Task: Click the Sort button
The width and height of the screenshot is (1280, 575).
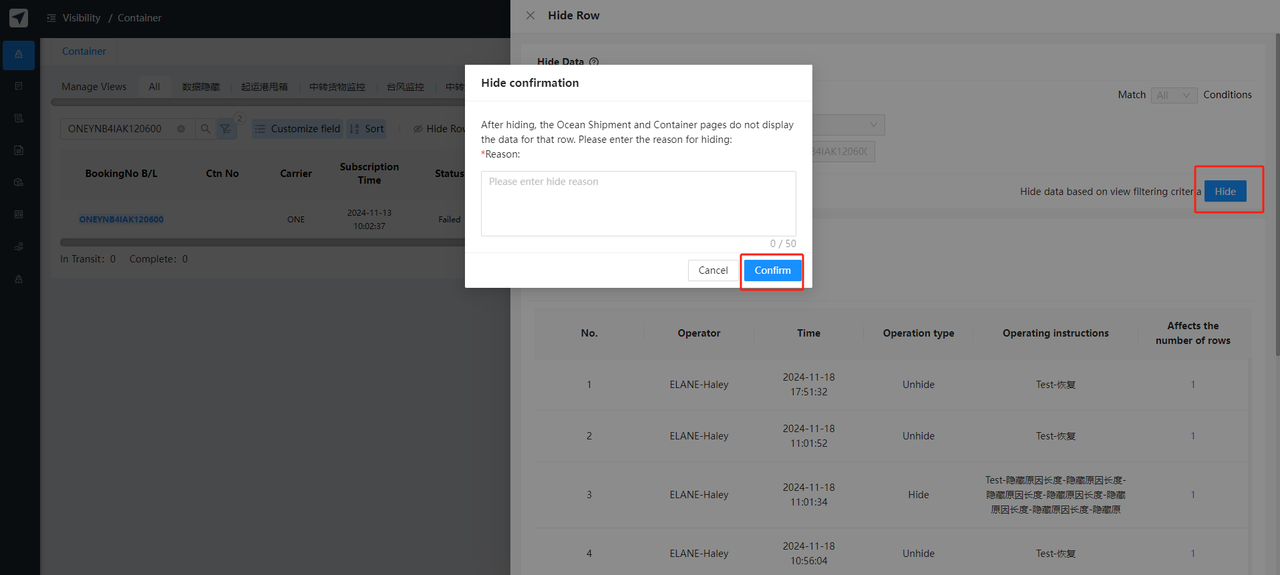Action: click(366, 129)
